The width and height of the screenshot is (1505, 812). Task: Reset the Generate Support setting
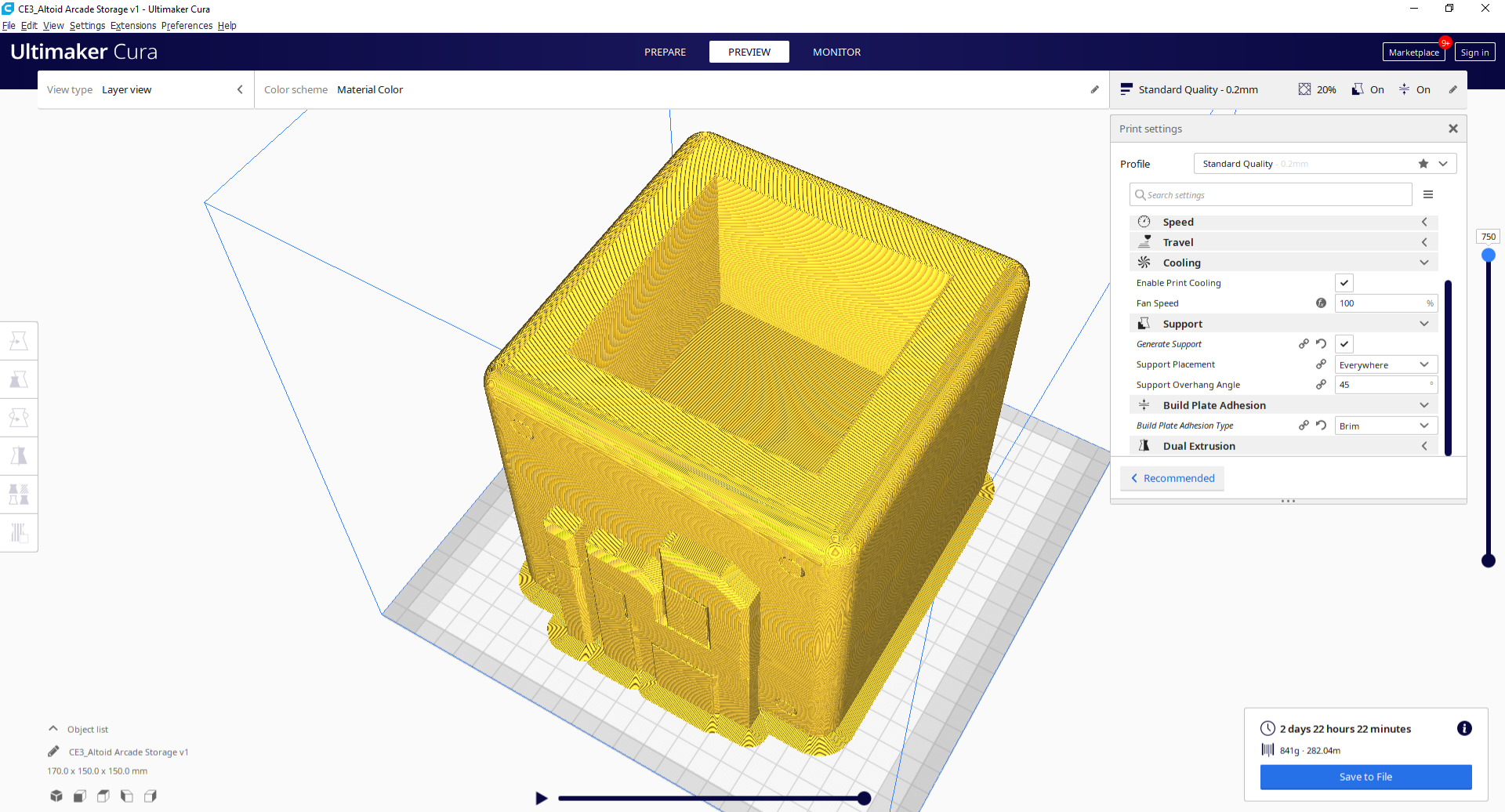point(1321,344)
